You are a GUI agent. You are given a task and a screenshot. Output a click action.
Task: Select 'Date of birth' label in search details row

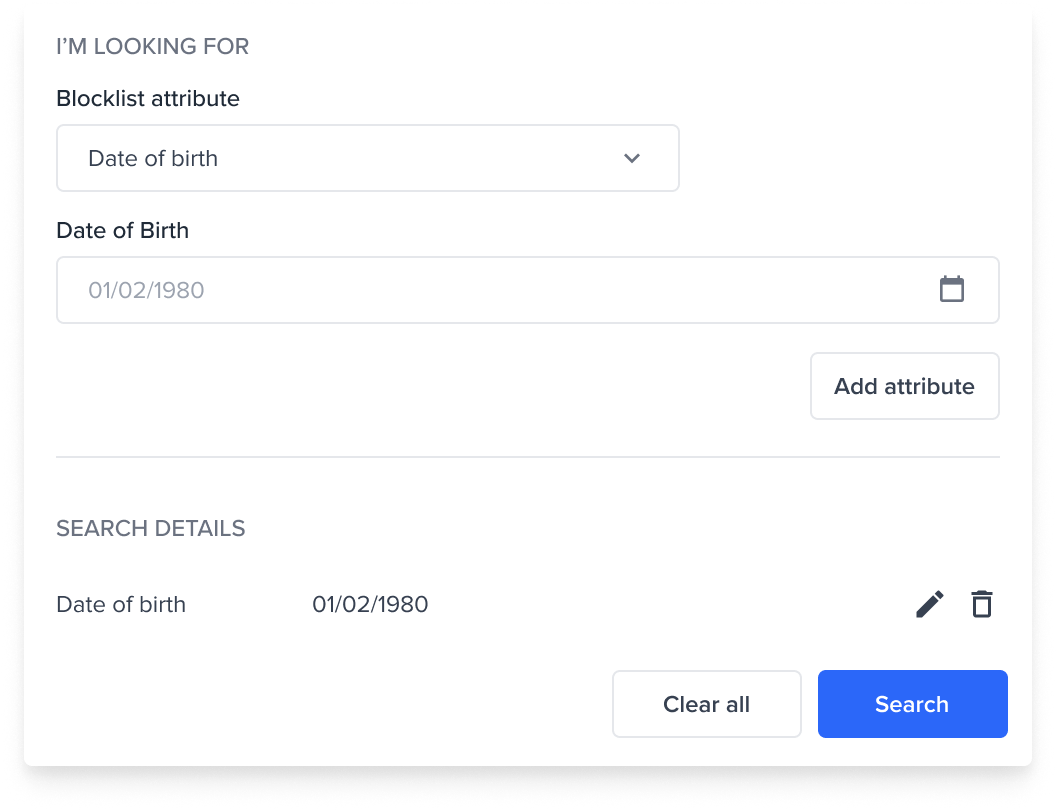(121, 604)
